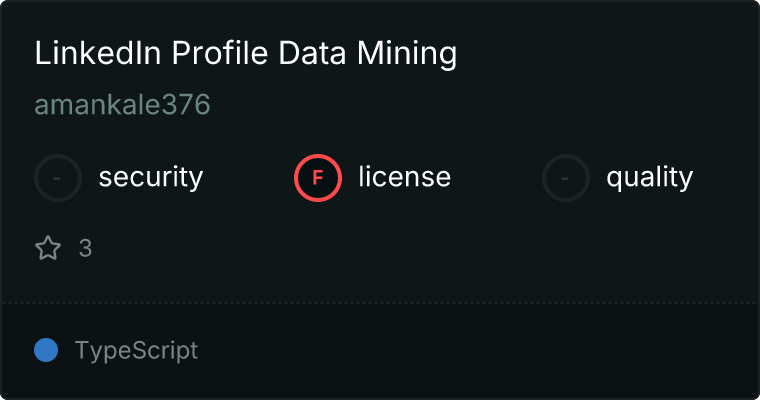Click empty card space right of the author name
Image resolution: width=760 pixels, height=400 pixels.
coord(450,106)
